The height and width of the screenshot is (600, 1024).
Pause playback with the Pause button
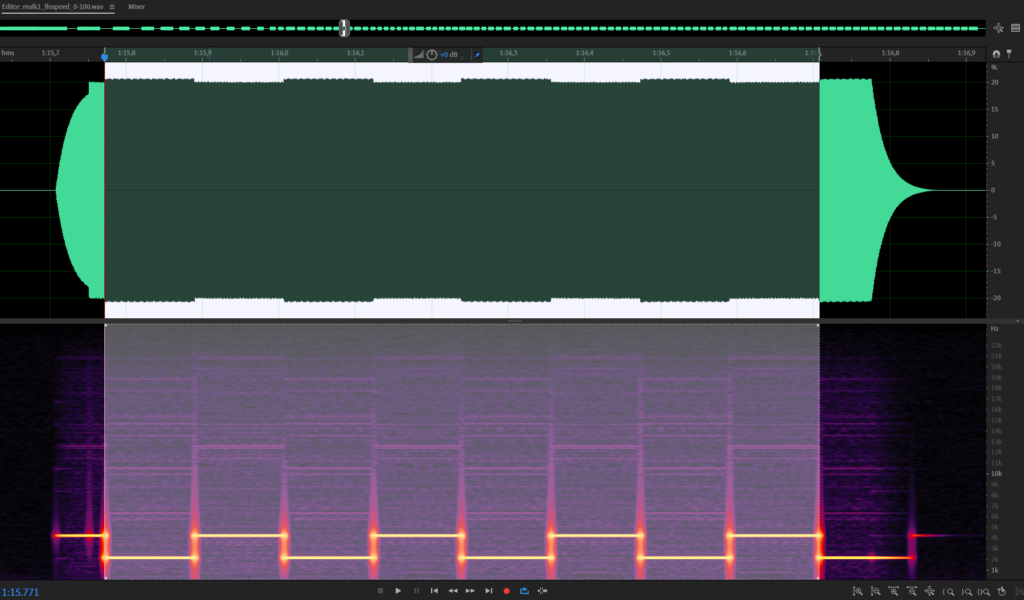pyautogui.click(x=416, y=591)
